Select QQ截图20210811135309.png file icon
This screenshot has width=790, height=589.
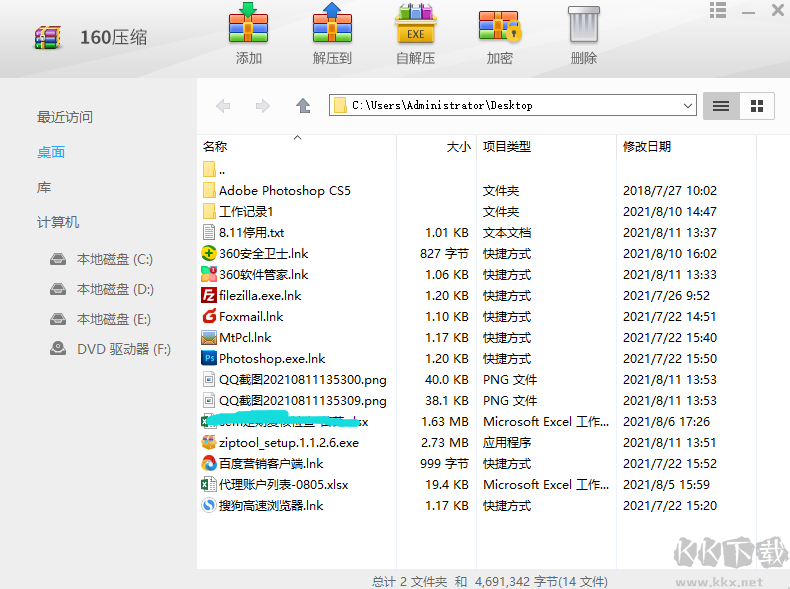click(209, 401)
